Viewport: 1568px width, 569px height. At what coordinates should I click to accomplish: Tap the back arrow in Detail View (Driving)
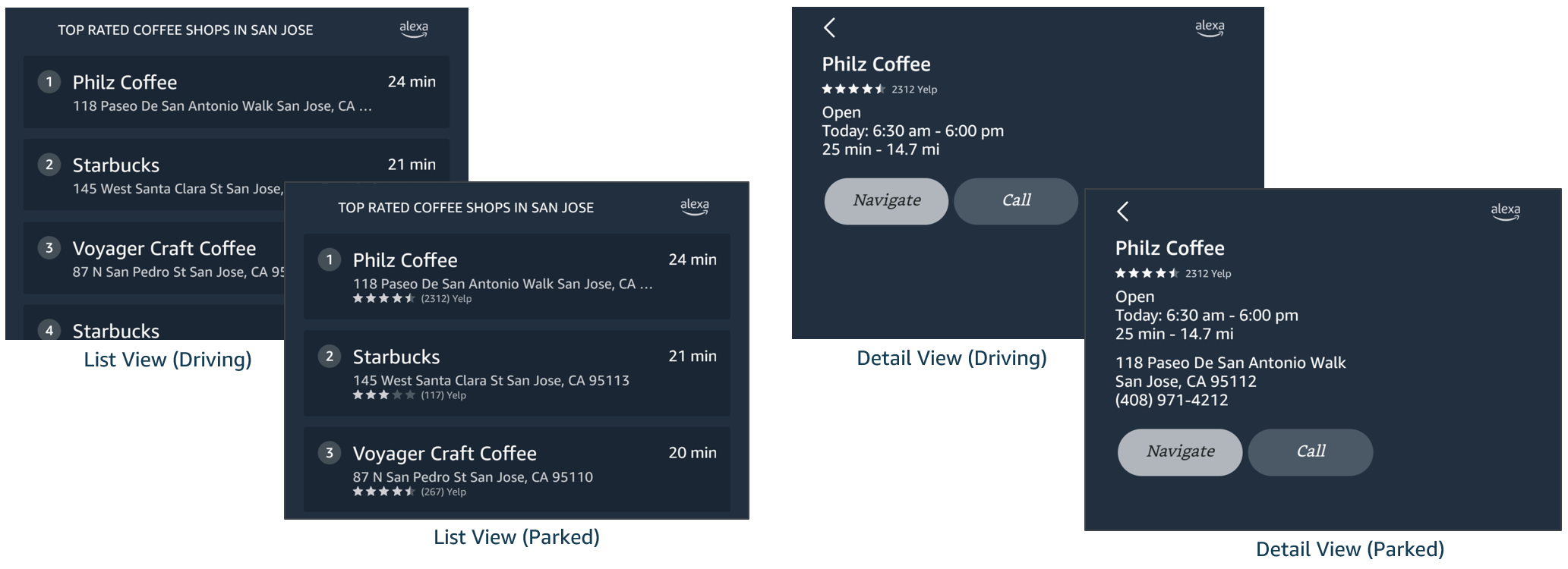click(830, 27)
